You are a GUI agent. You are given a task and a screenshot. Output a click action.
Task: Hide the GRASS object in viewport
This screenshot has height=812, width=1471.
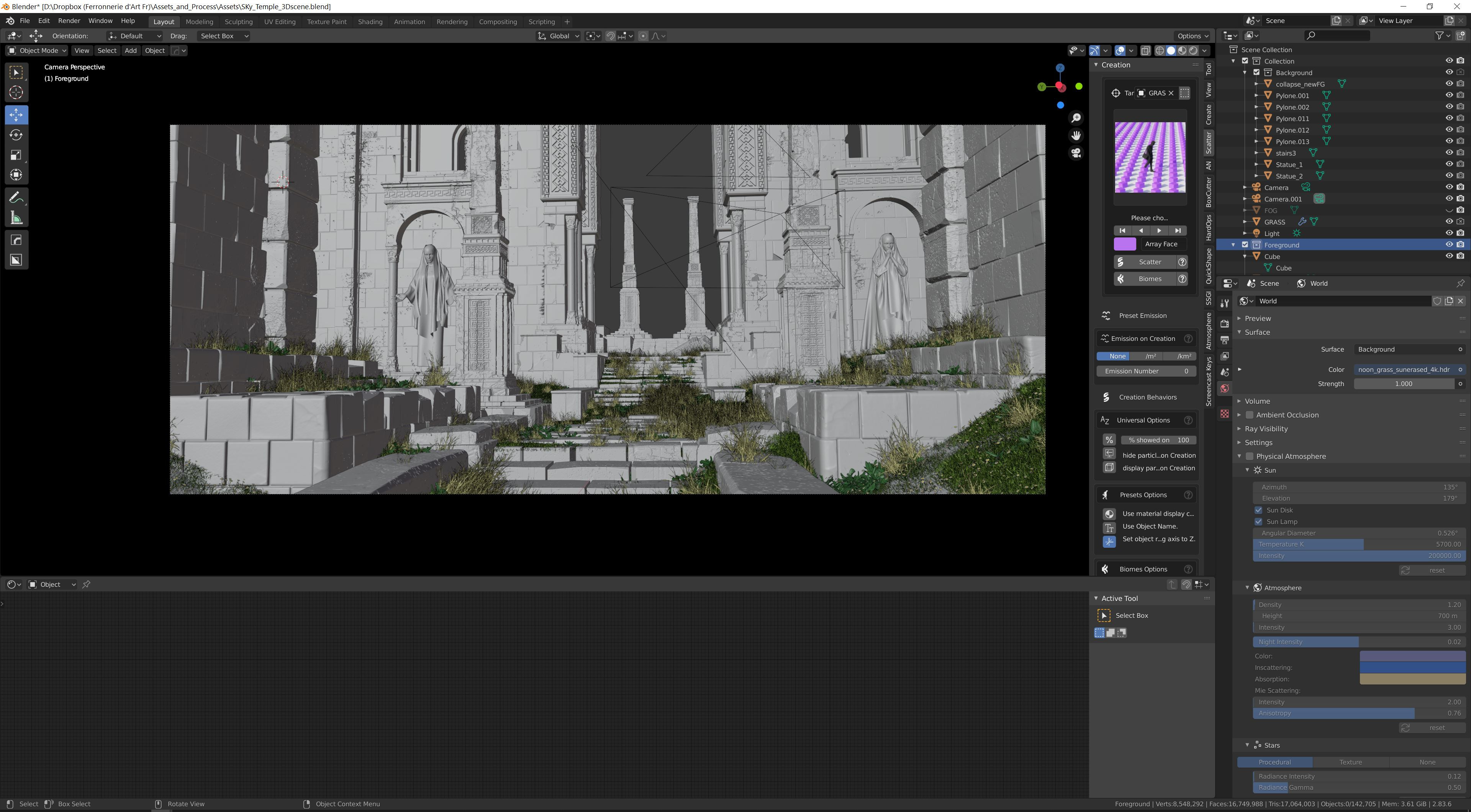1449,221
